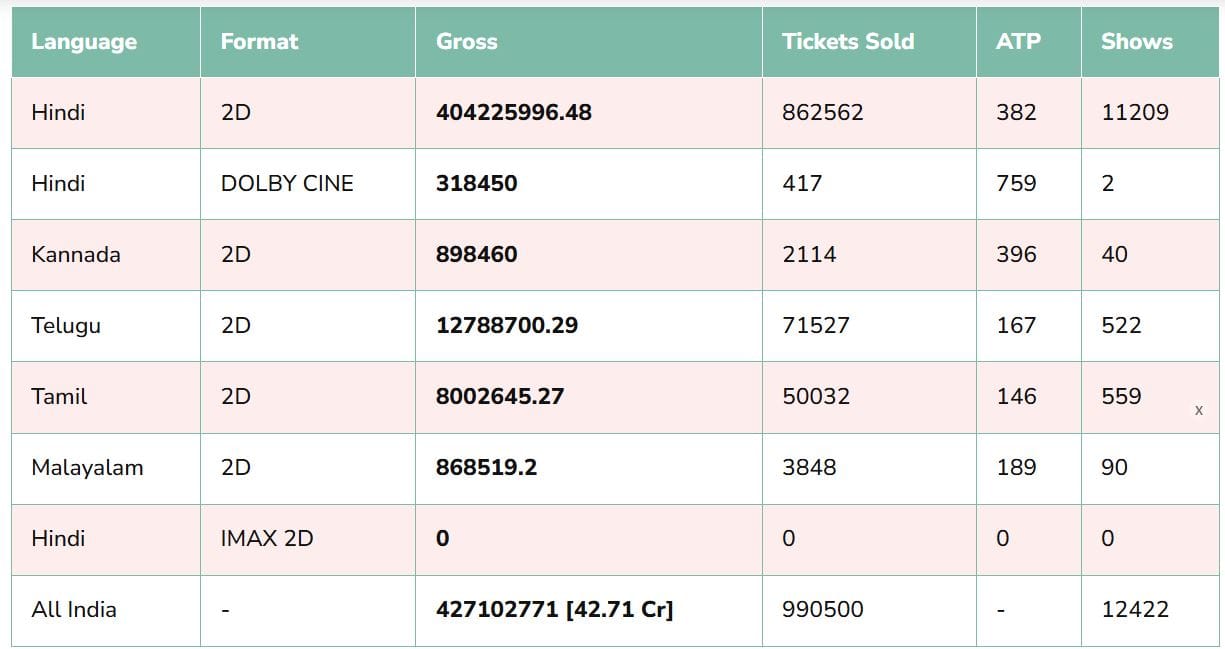Screen dimensions: 1225x649
Task: Click the All India row label
Action: tap(74, 610)
